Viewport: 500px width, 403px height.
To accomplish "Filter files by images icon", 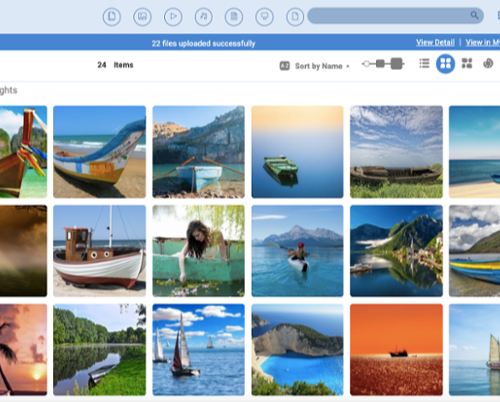I will (142, 16).
